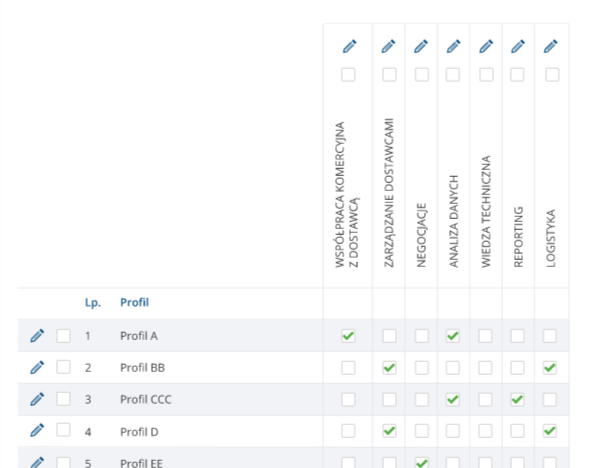Uncheck Współpraca komercyjna for Profil A
This screenshot has height=468, width=595.
tap(348, 336)
